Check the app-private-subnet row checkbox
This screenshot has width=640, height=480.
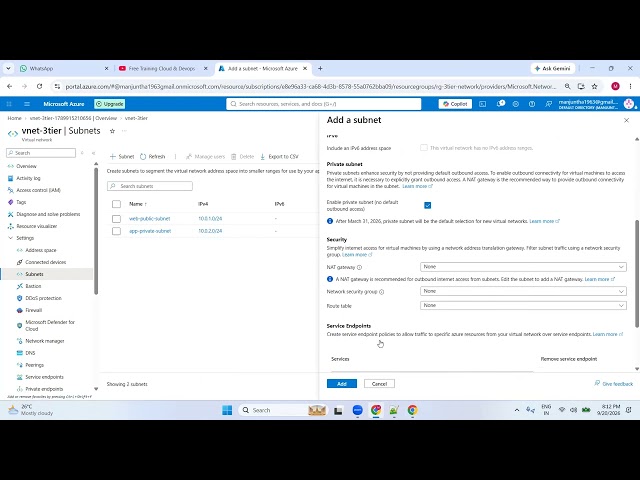coord(116,231)
